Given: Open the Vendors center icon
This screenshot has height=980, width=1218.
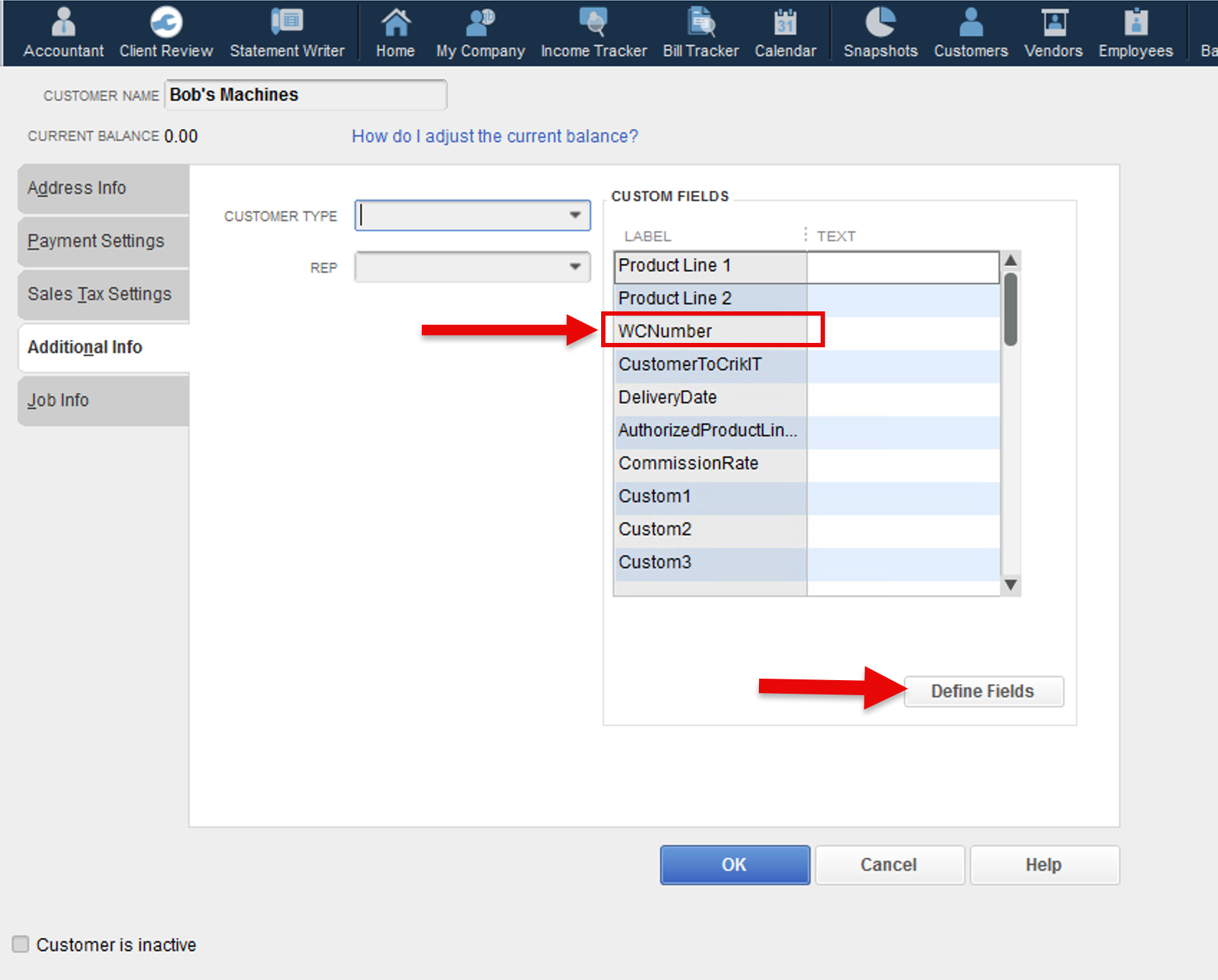Looking at the screenshot, I should 1053,32.
